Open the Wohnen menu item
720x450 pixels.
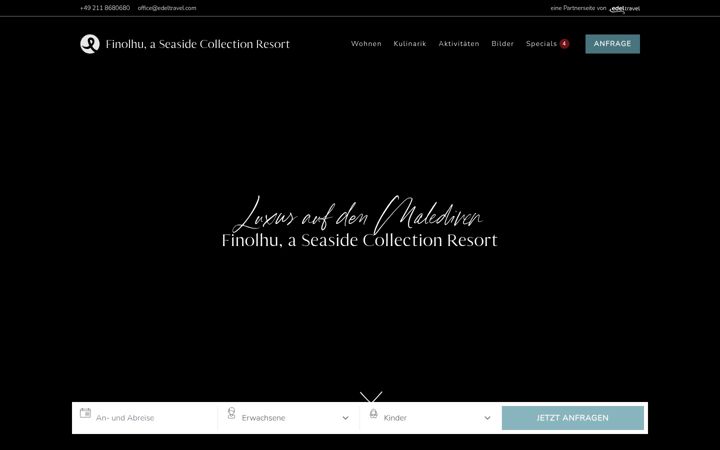pos(366,44)
